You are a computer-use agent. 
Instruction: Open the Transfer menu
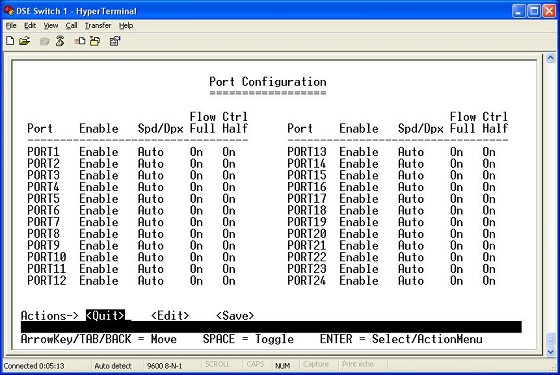(x=98, y=26)
